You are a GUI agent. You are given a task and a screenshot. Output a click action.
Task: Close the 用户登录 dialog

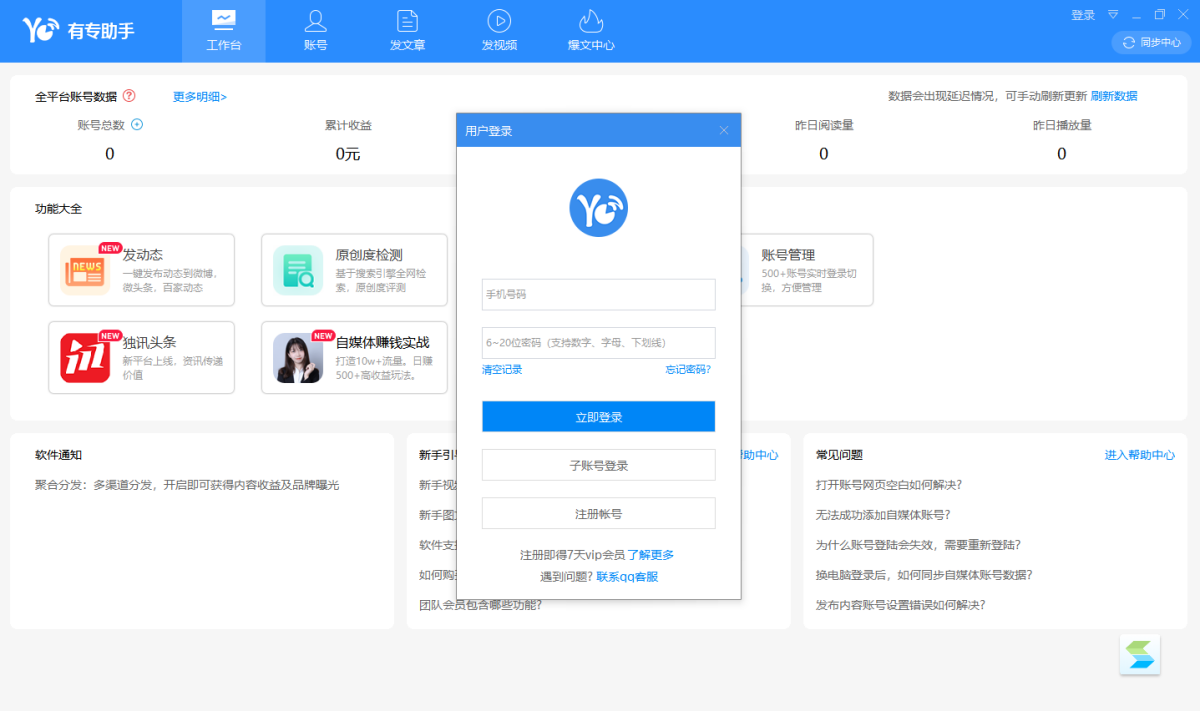click(724, 130)
